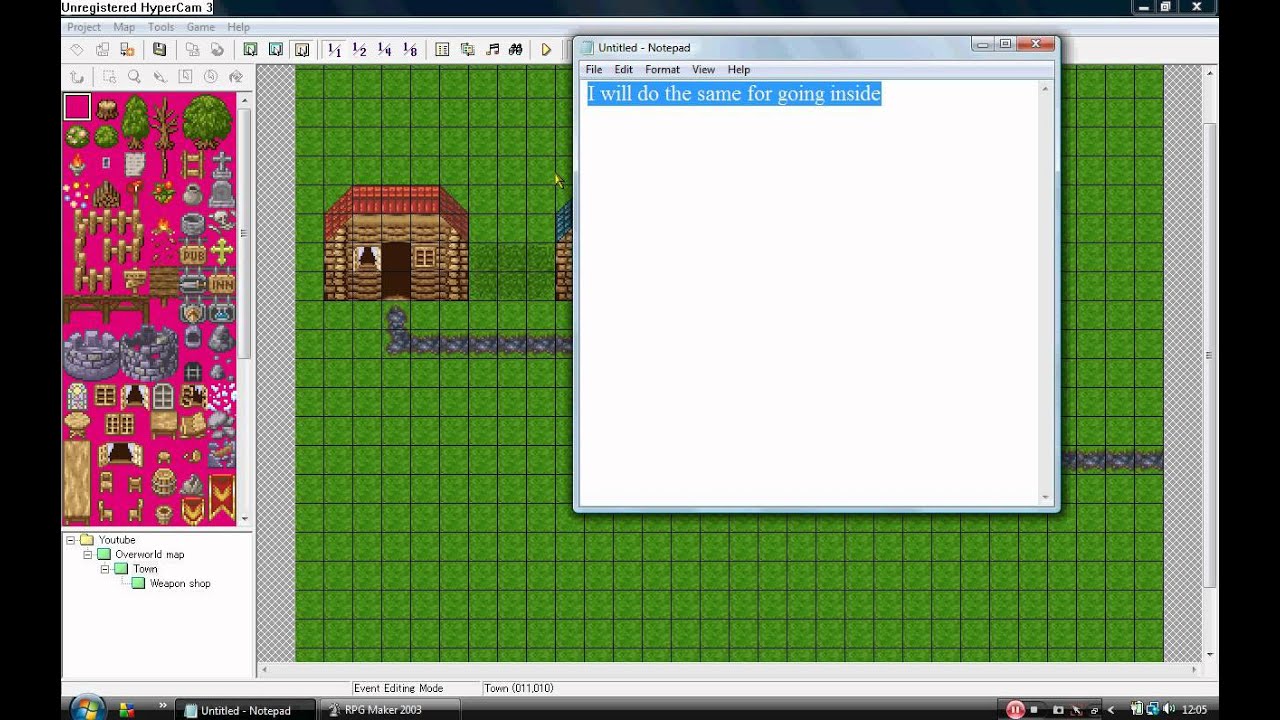Open the Resource Manager icon
This screenshot has width=1280, height=720.
pyautogui.click(x=467, y=49)
